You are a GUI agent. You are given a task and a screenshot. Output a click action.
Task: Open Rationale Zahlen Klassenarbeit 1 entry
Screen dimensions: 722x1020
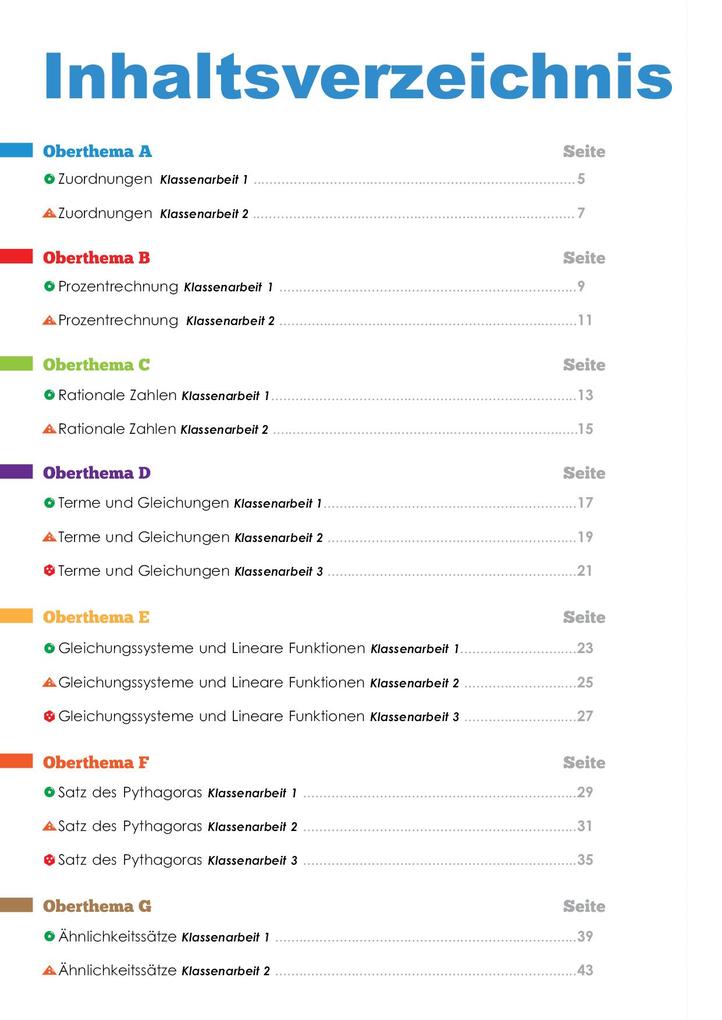[318, 396]
